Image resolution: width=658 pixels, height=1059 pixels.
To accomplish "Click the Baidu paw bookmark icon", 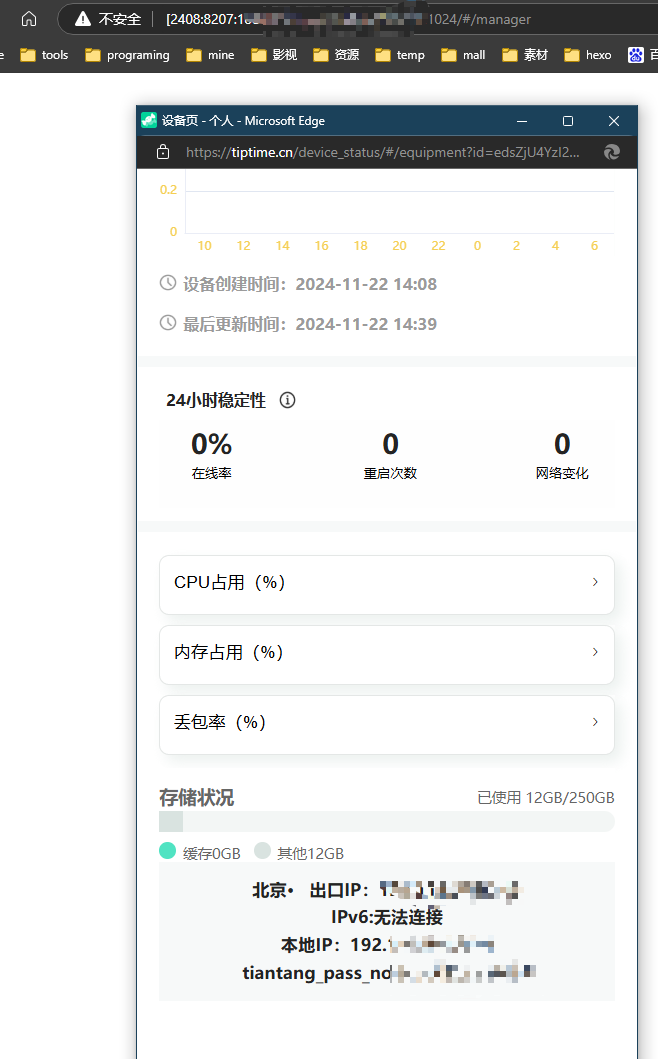I will 636,55.
